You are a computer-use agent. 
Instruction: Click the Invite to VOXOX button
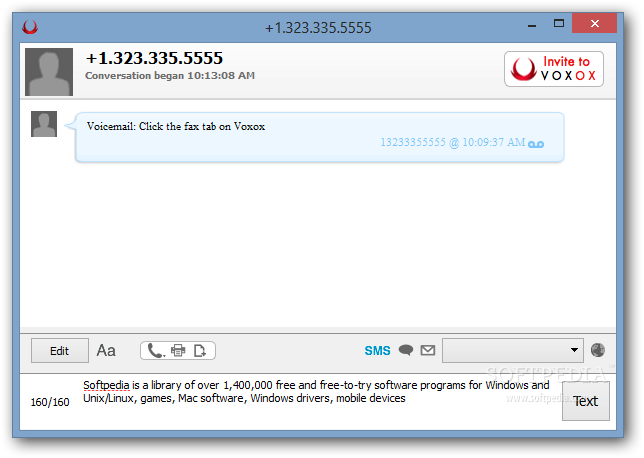tap(554, 69)
